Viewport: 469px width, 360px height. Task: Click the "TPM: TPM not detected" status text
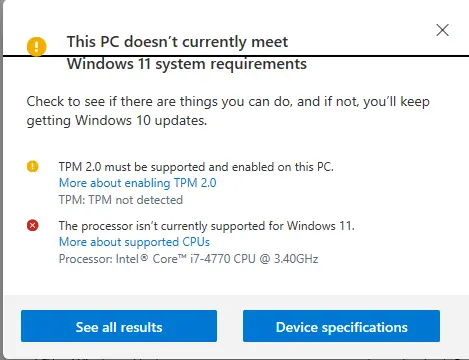click(121, 200)
